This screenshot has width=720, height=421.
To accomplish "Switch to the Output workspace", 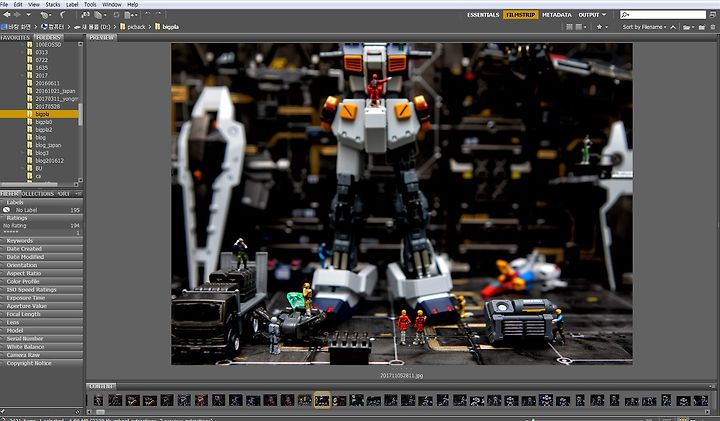I will [x=589, y=15].
